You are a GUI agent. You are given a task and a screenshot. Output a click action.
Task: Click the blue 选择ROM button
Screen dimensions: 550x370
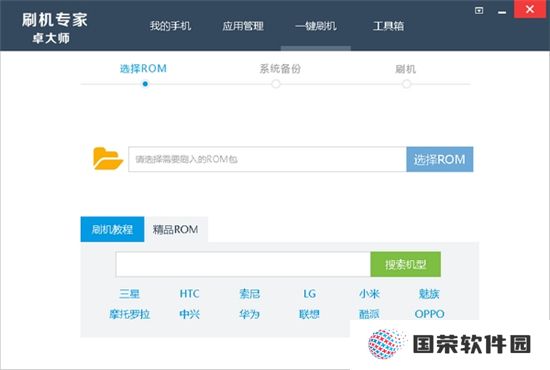[x=440, y=159]
